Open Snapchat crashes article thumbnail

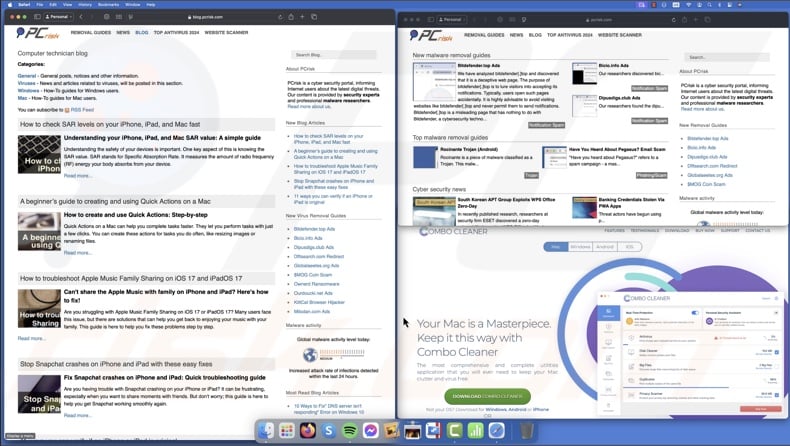[39, 394]
